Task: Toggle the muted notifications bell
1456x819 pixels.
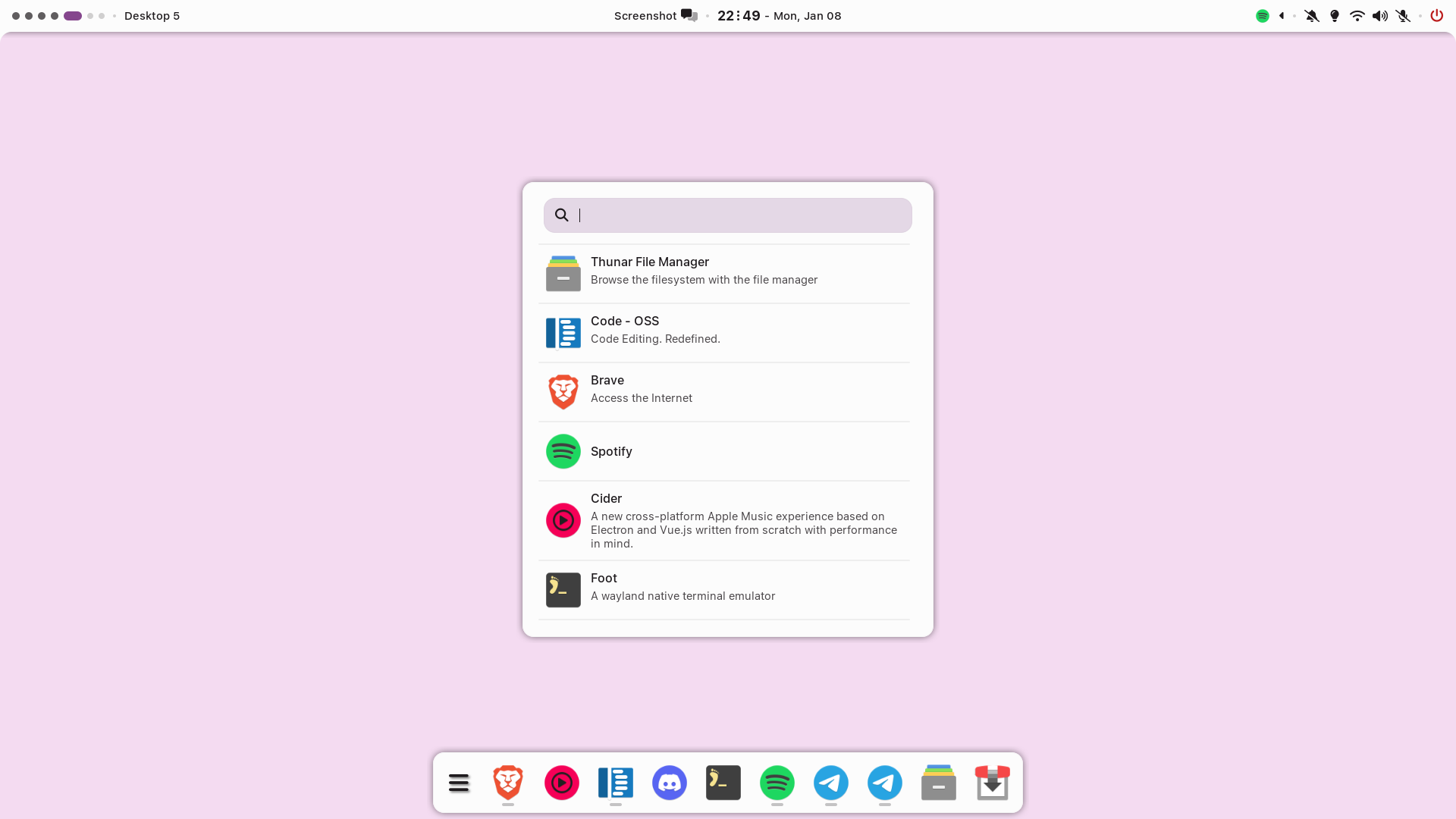Action: 1312,16
